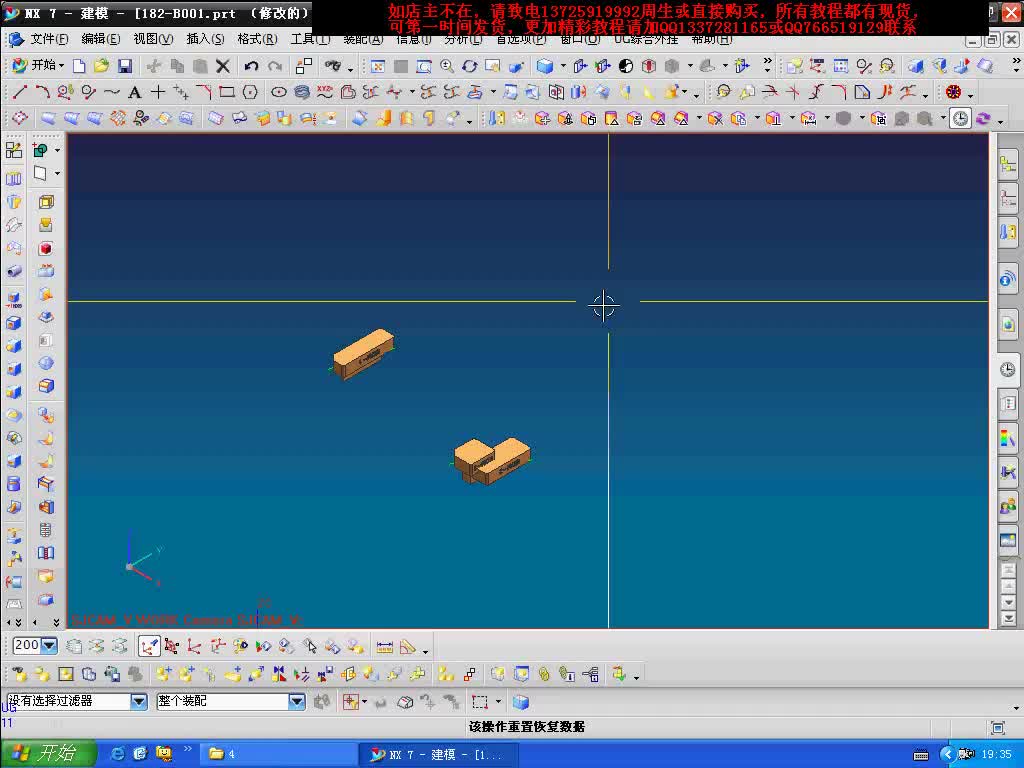The height and width of the screenshot is (768, 1024).
Task: Open a part using the folder icon
Action: pyautogui.click(x=101, y=66)
